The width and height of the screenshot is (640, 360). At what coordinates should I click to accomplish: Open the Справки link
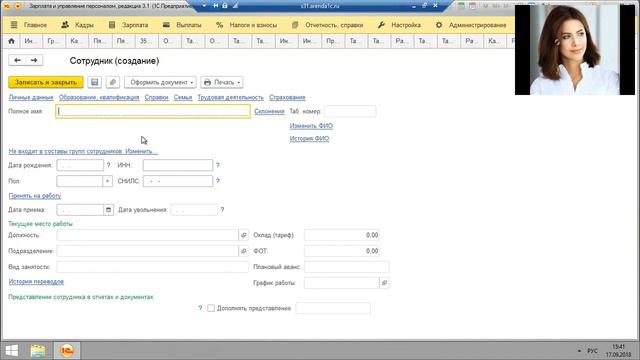tap(156, 98)
